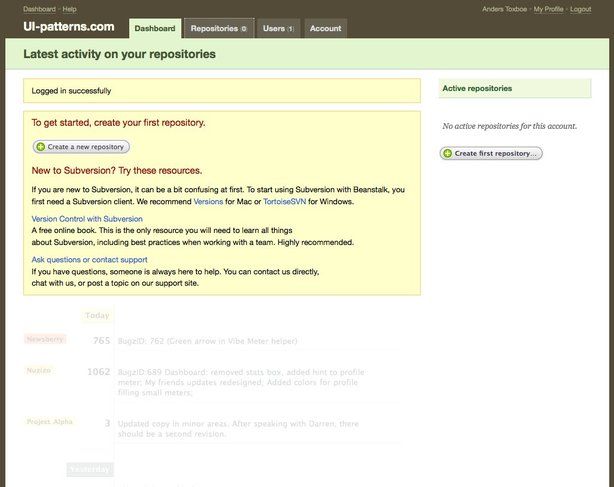The width and height of the screenshot is (614, 487).
Task: Open Version Control with Subversion book link
Action: click(87, 218)
